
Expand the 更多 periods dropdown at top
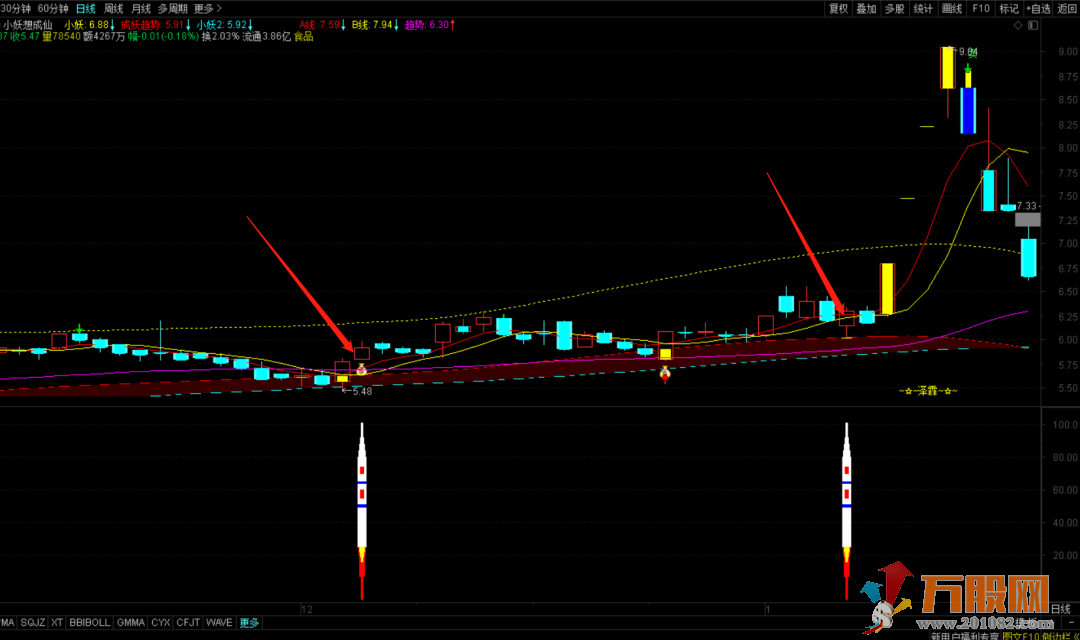pos(207,9)
